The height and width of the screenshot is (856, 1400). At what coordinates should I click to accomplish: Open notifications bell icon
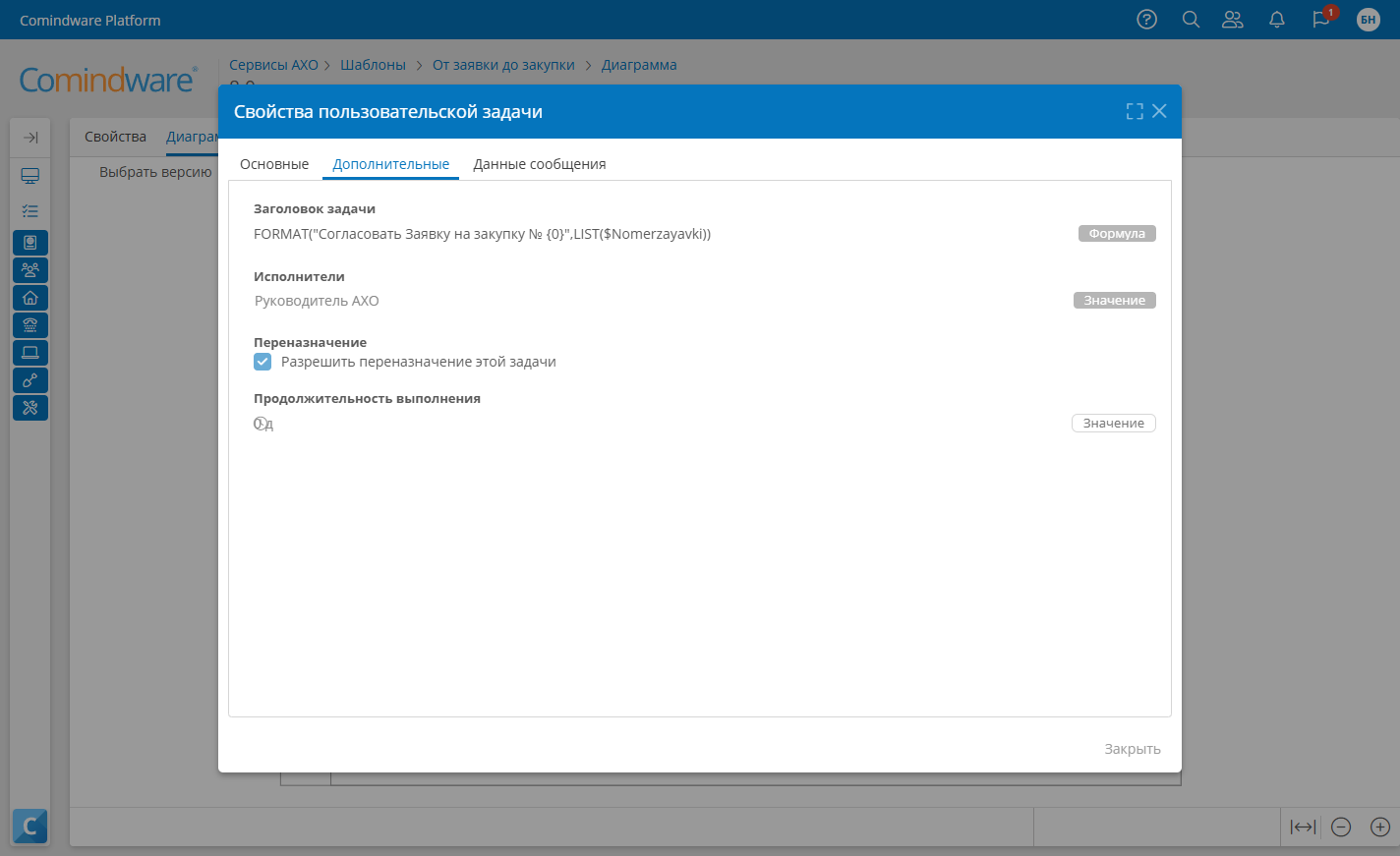1276,19
